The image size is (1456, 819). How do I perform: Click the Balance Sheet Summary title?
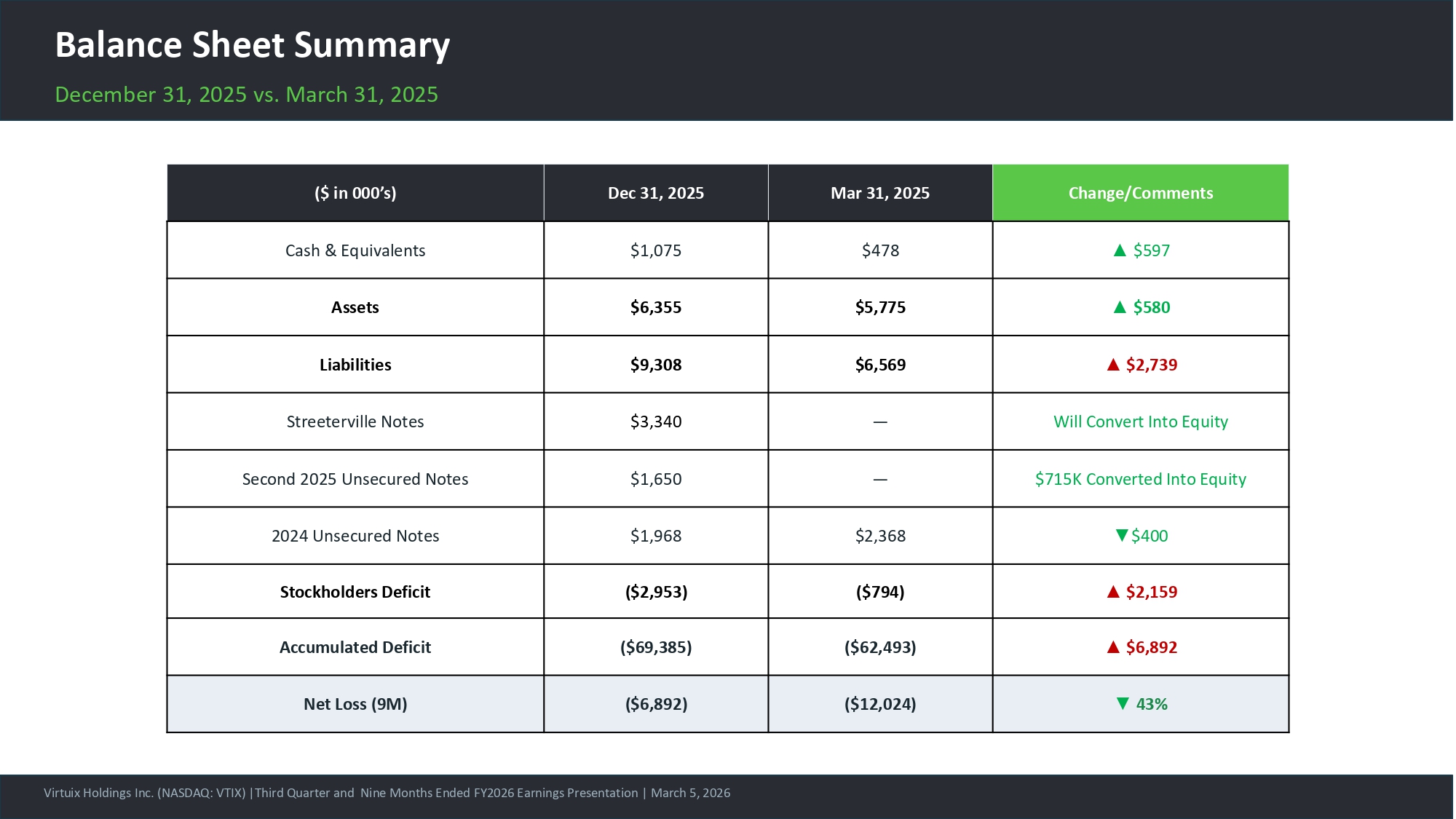point(253,45)
